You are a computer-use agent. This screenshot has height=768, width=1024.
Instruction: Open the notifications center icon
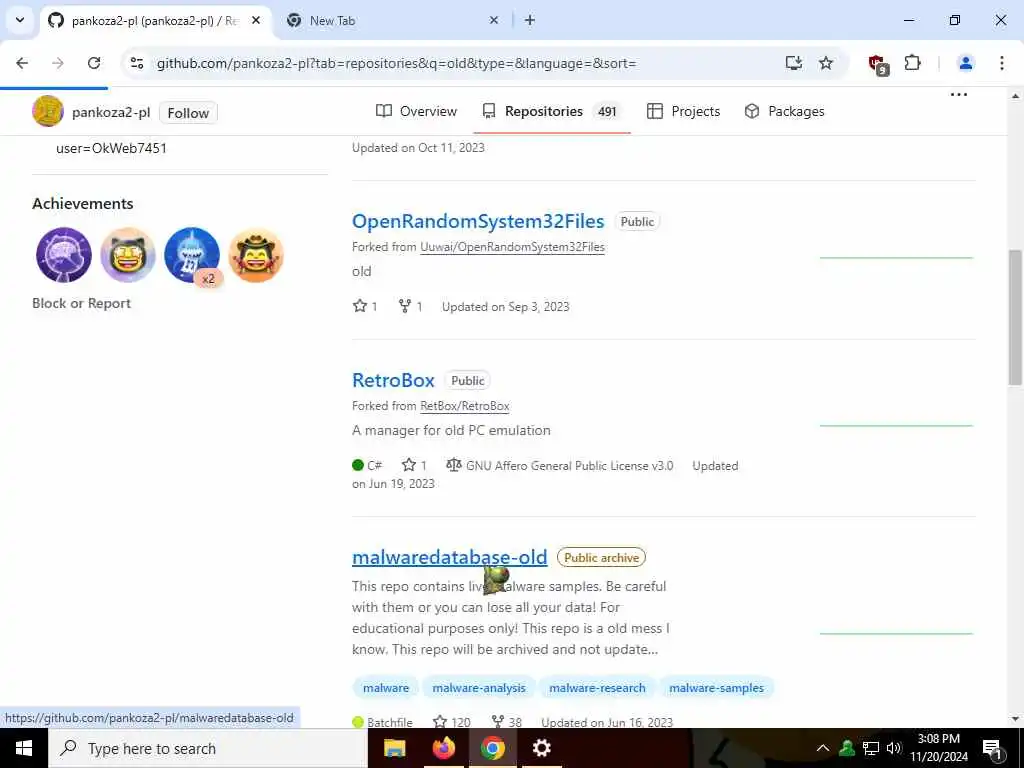[992, 748]
